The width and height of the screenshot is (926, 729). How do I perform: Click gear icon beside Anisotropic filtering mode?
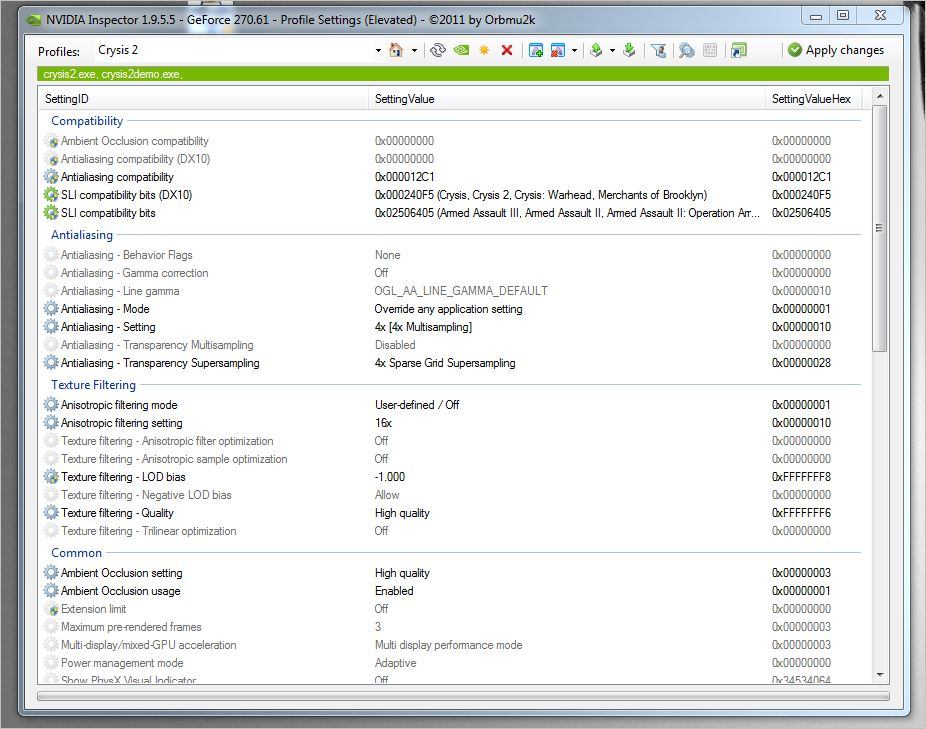point(51,405)
